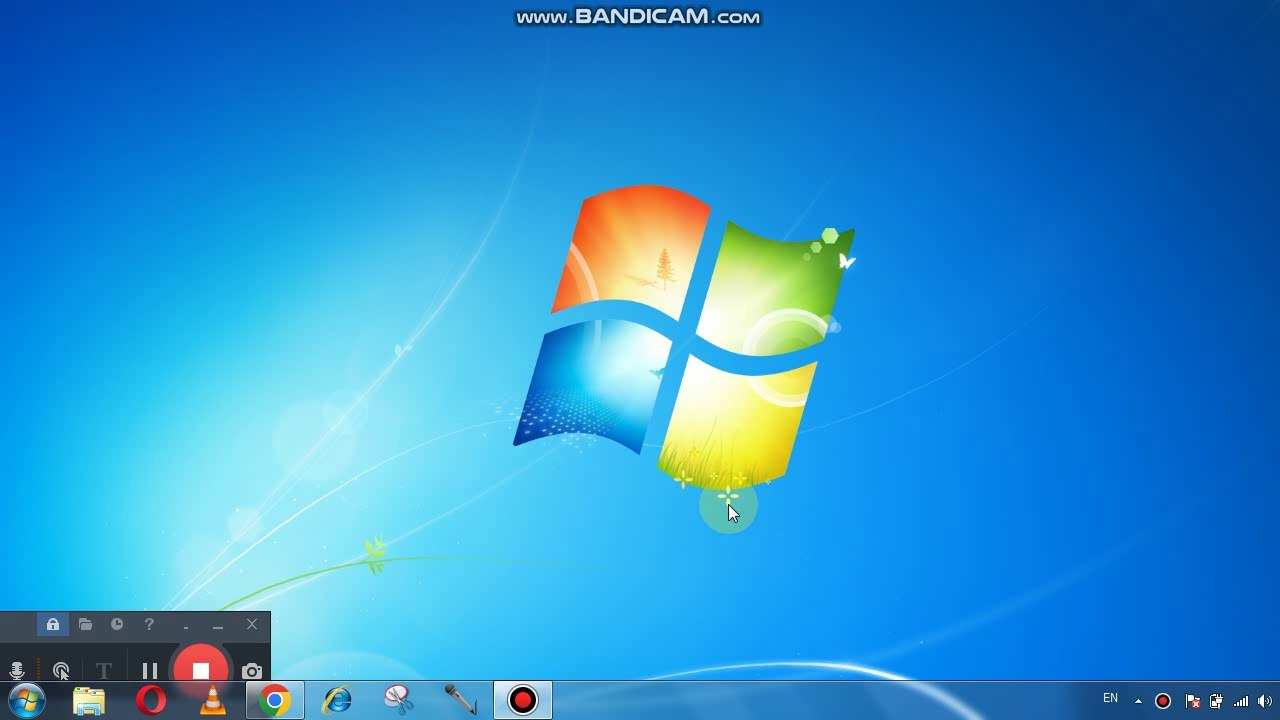Open the Snipping Tool from the taskbar
This screenshot has width=1280, height=720.
point(399,701)
